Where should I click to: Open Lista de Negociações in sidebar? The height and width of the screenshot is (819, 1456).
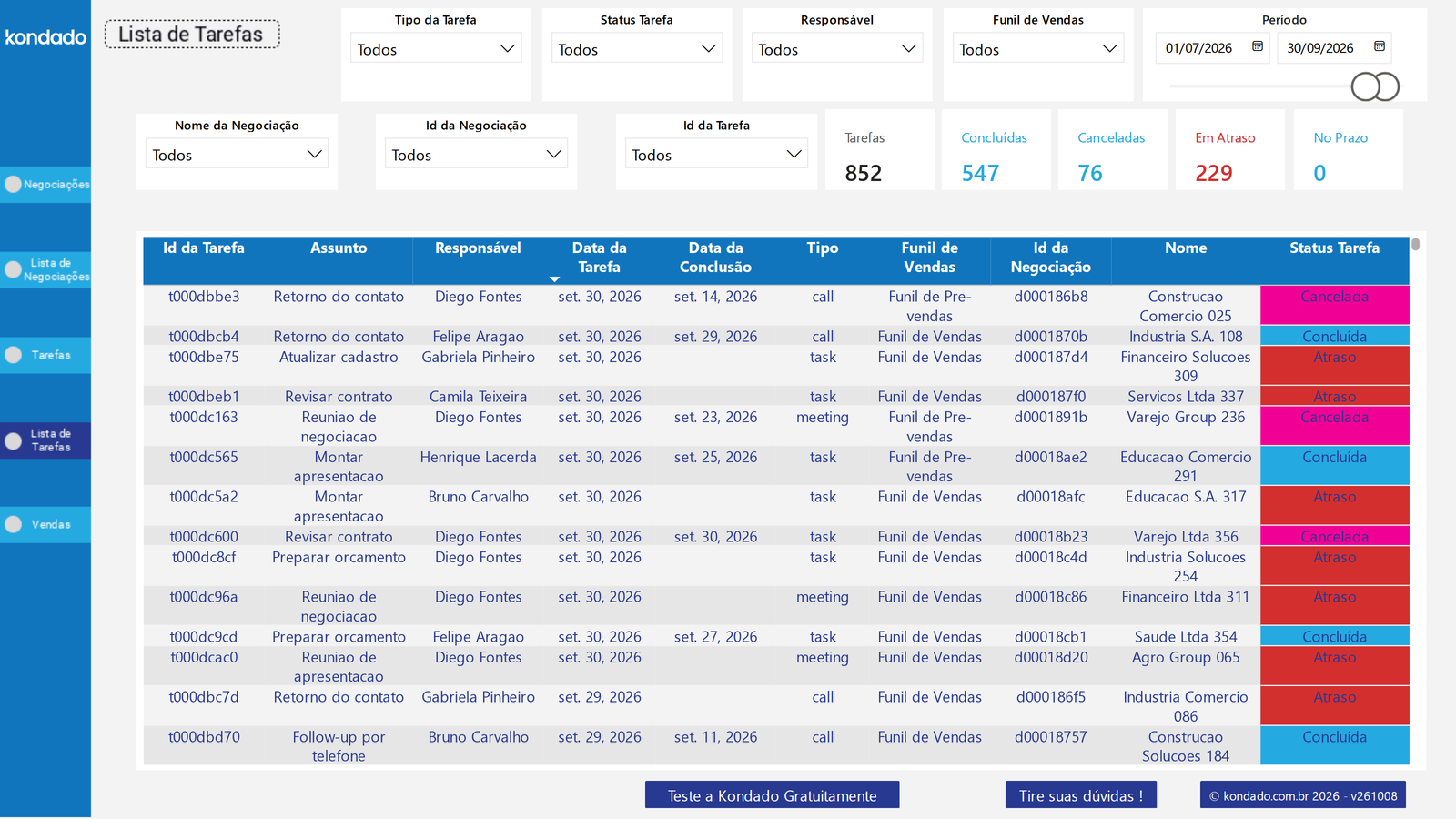click(x=45, y=269)
